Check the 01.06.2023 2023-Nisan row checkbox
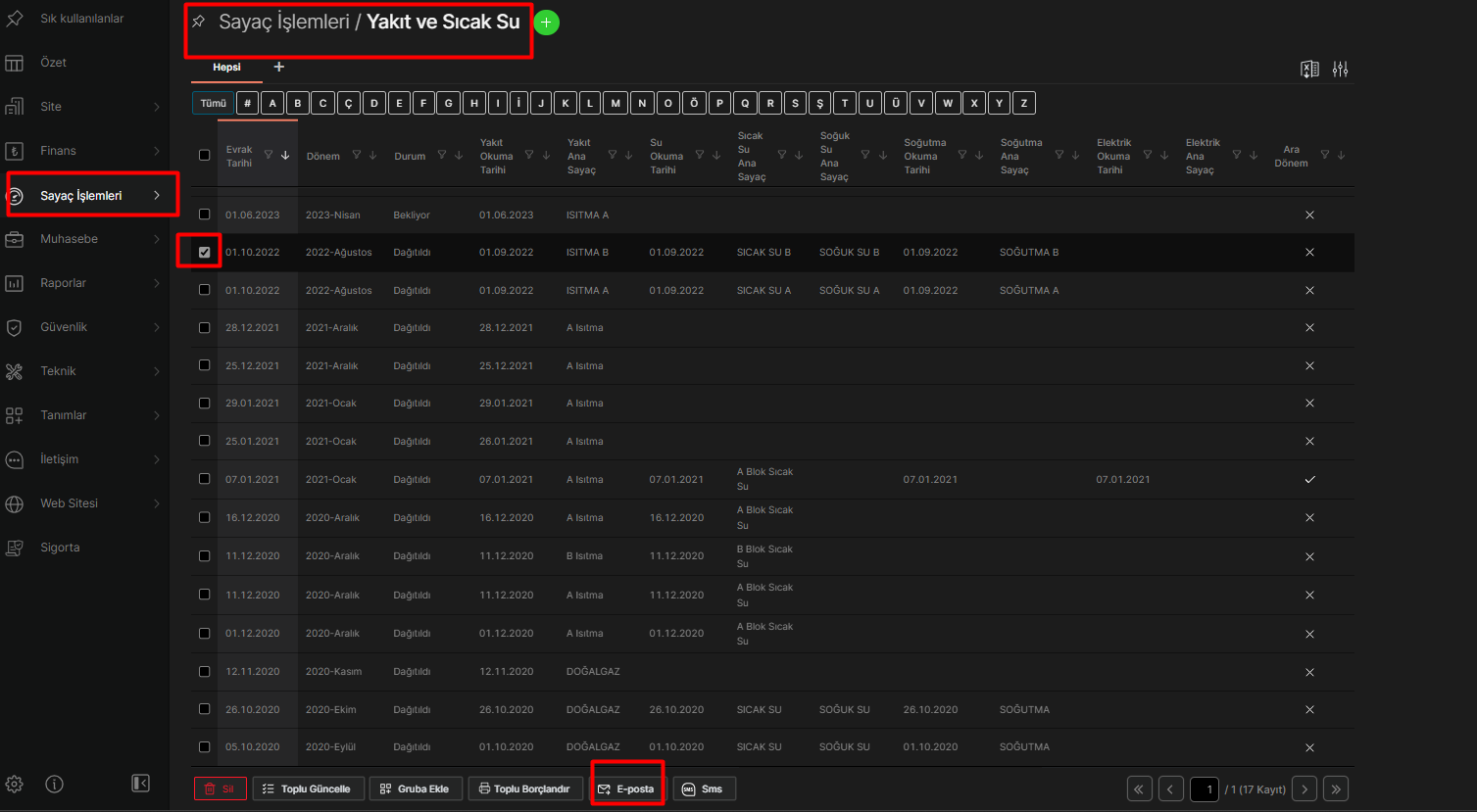Viewport: 1477px width, 812px height. tap(204, 214)
